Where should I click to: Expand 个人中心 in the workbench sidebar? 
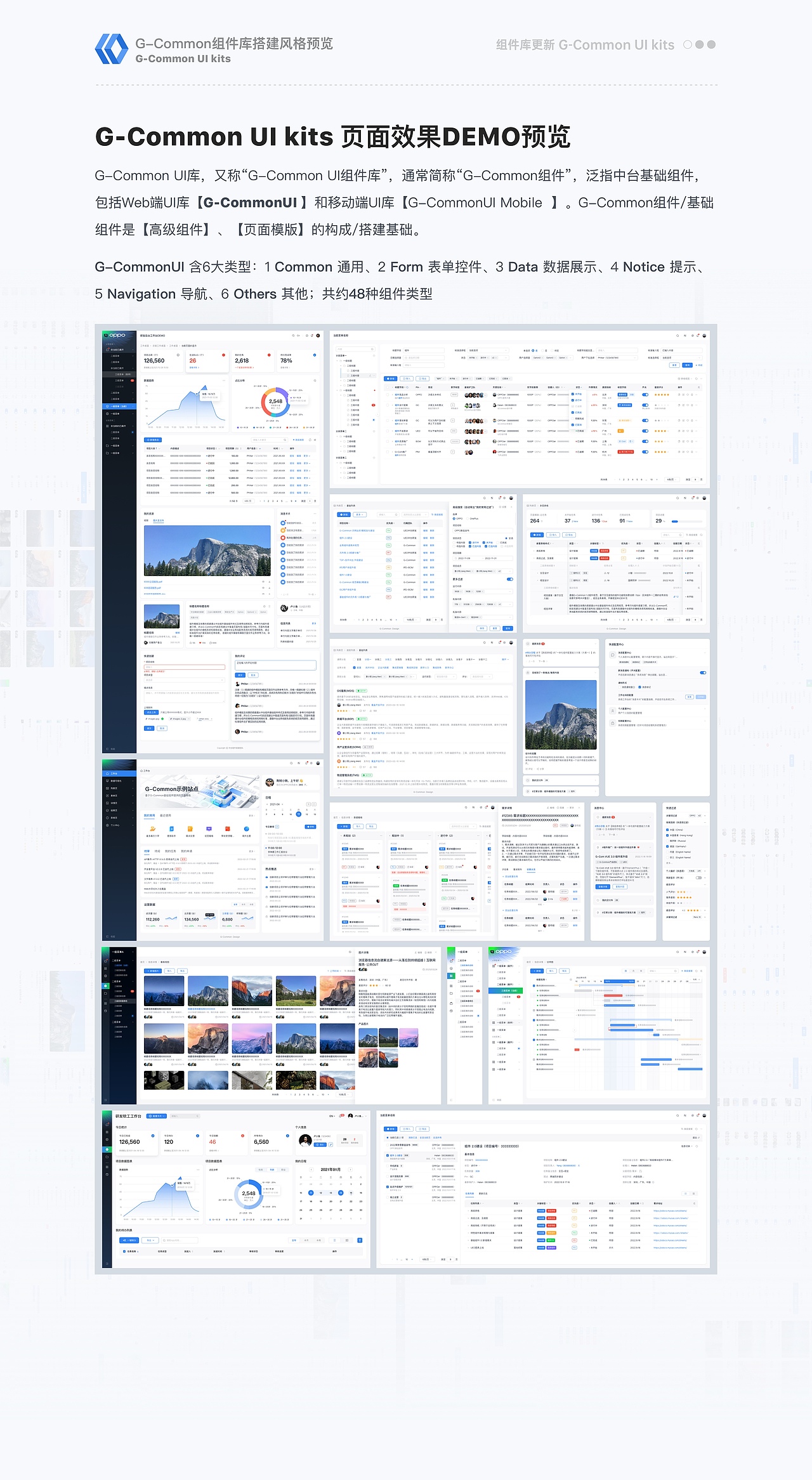point(119,825)
